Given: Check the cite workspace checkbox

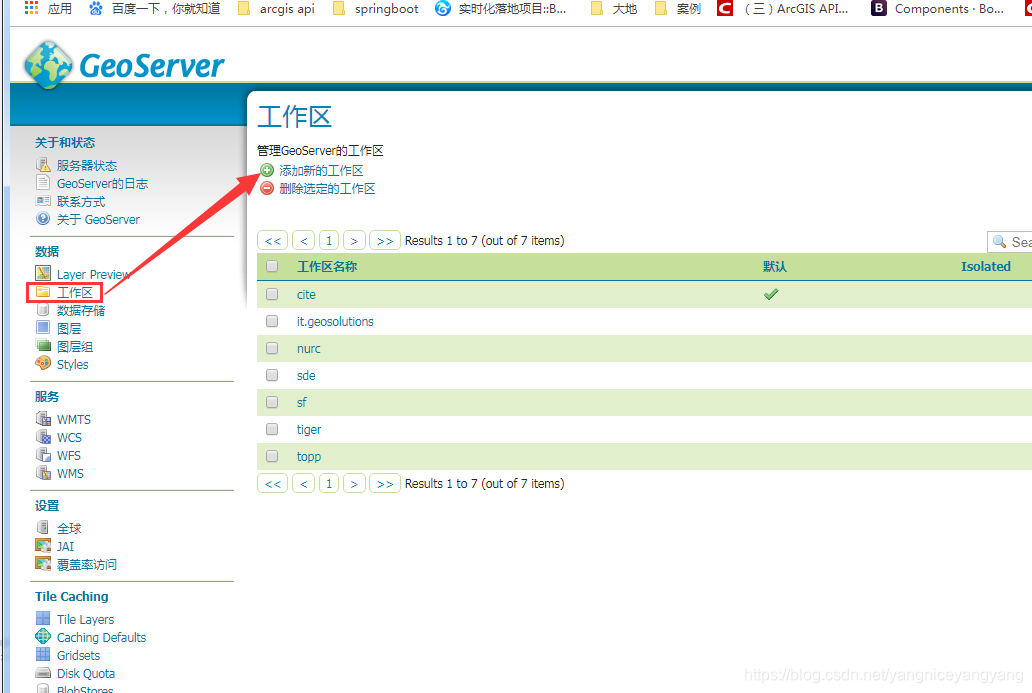Looking at the screenshot, I should [x=272, y=294].
